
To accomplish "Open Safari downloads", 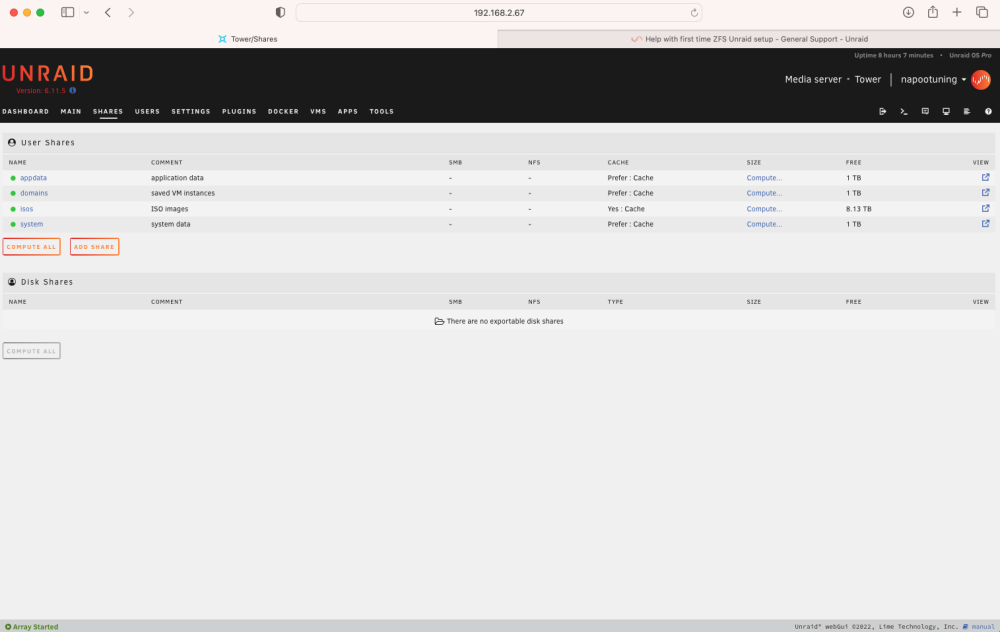I will 908,12.
